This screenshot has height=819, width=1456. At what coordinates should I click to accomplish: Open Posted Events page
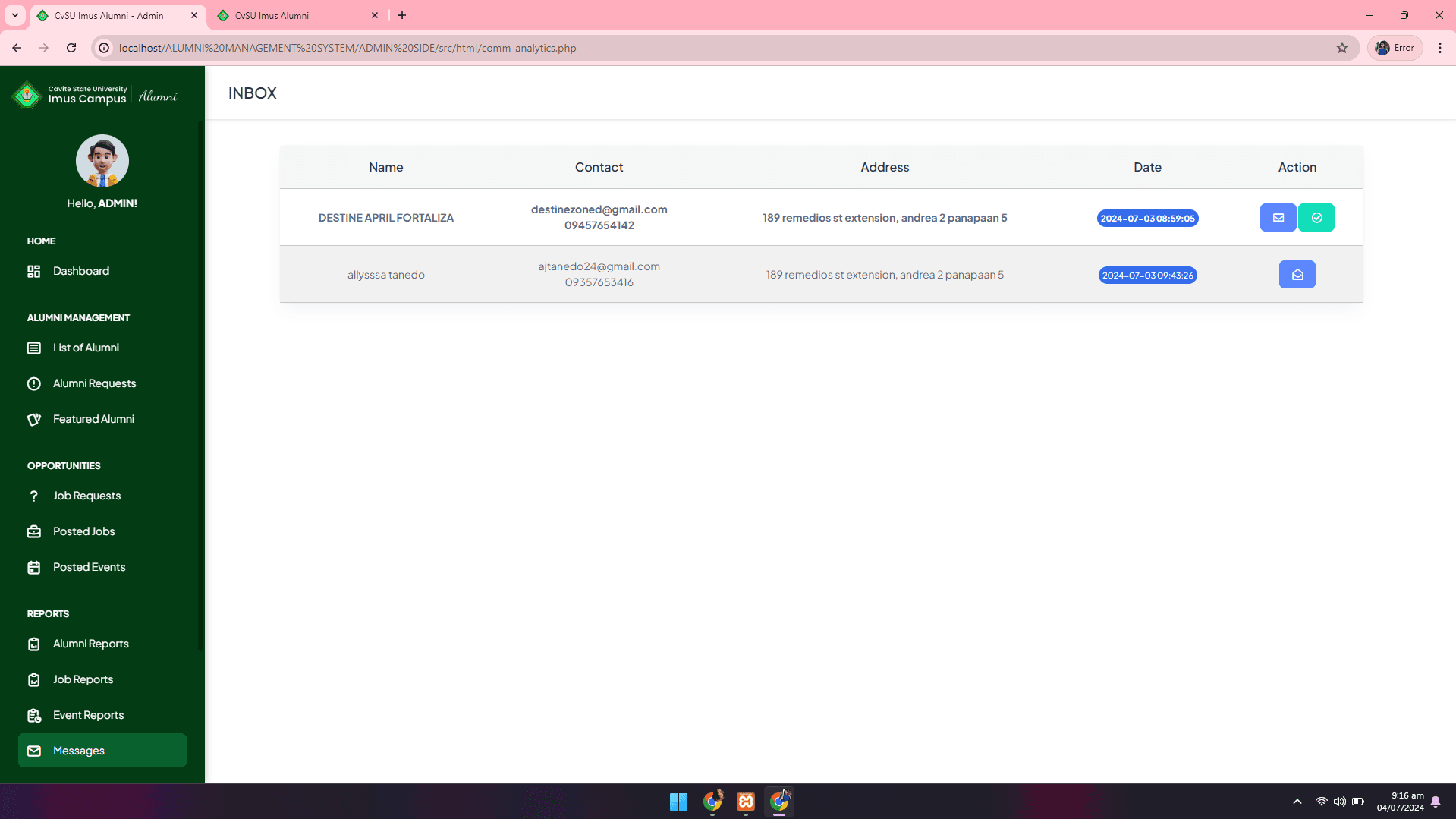point(102,567)
